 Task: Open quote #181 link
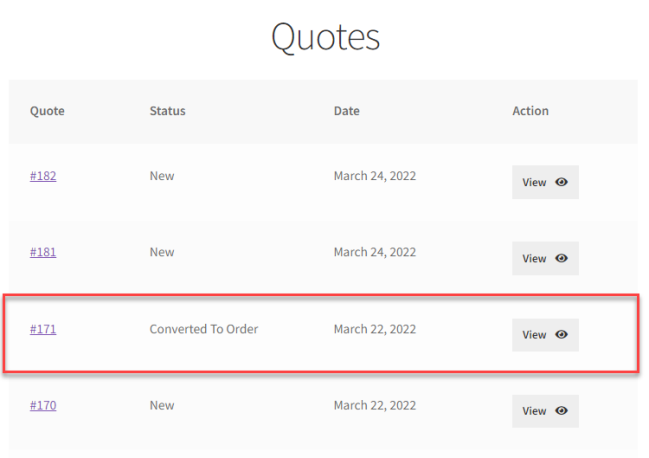tap(43, 252)
